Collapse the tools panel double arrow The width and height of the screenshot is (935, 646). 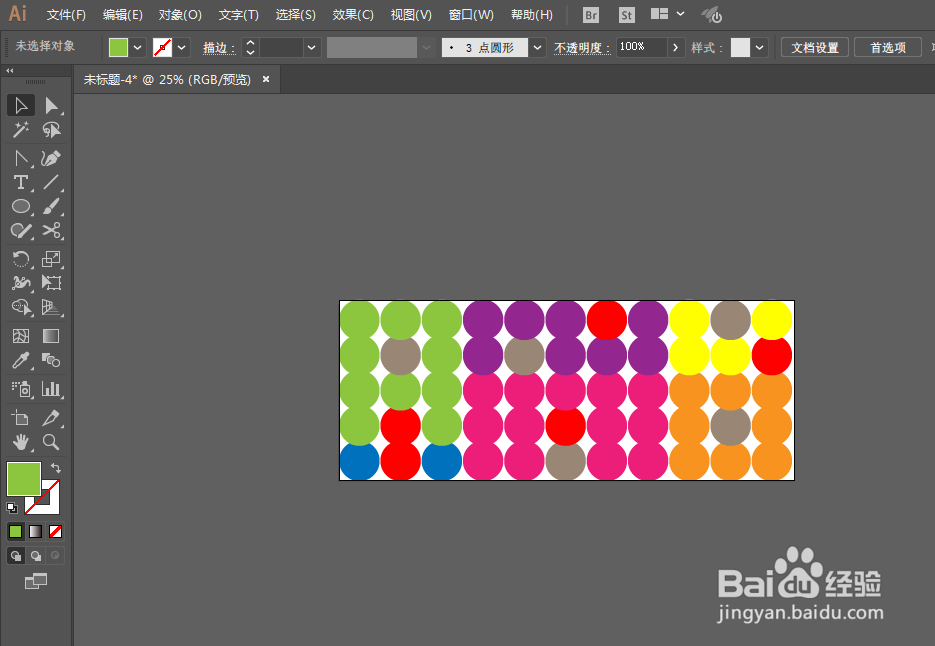point(10,70)
